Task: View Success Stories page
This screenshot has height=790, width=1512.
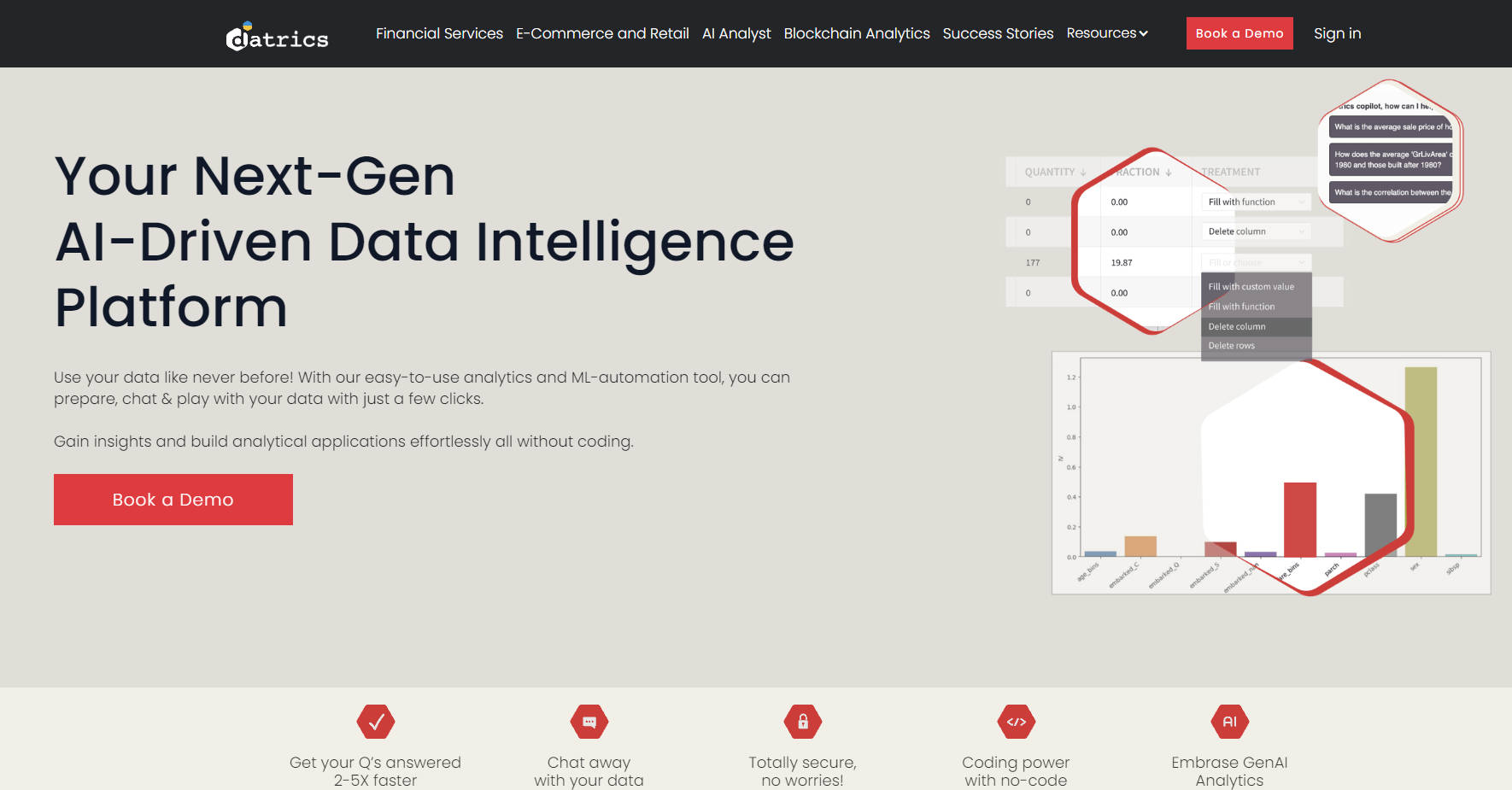Action: [998, 33]
